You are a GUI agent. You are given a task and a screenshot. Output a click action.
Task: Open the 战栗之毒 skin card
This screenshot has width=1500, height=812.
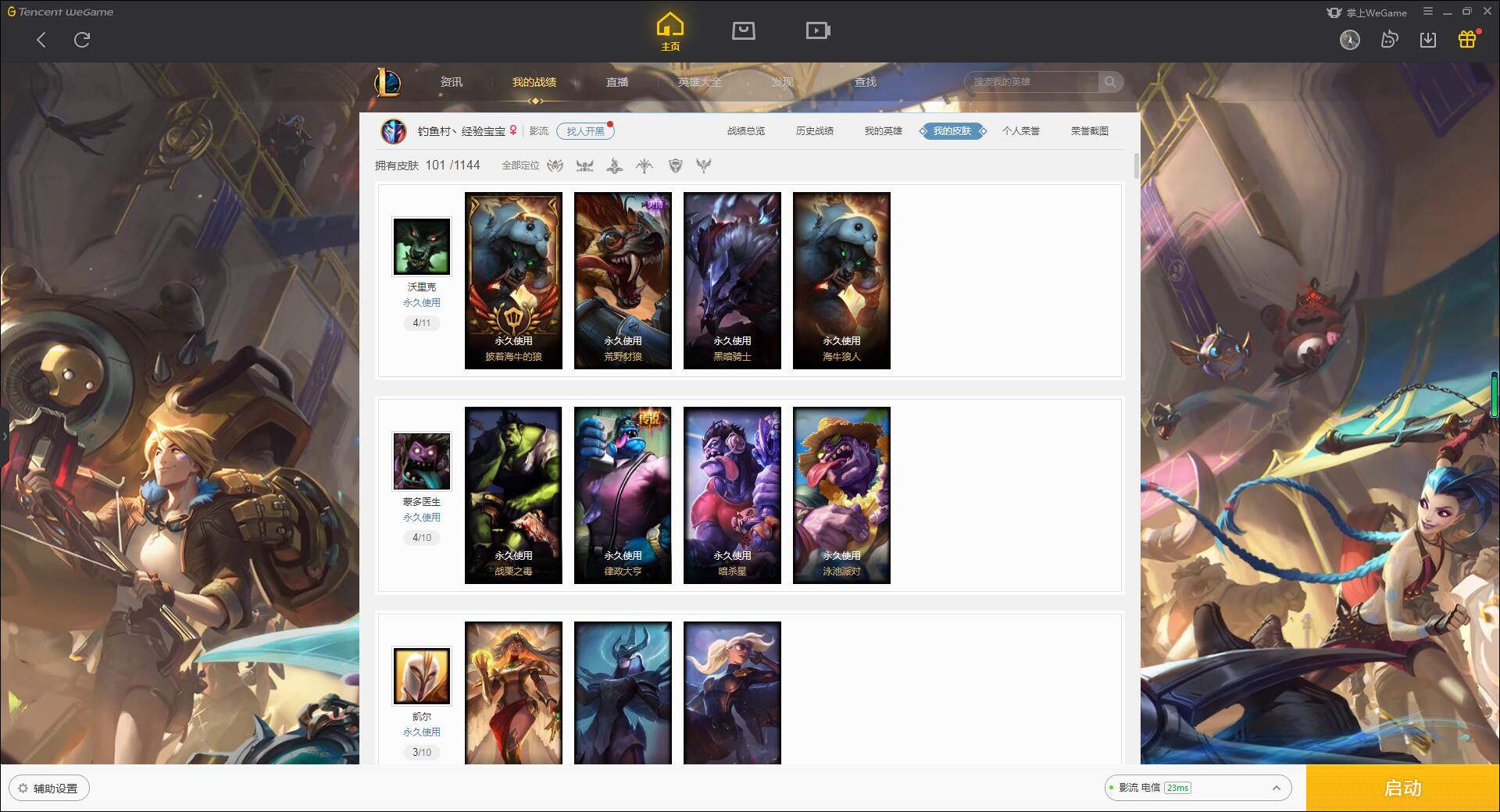(513, 495)
